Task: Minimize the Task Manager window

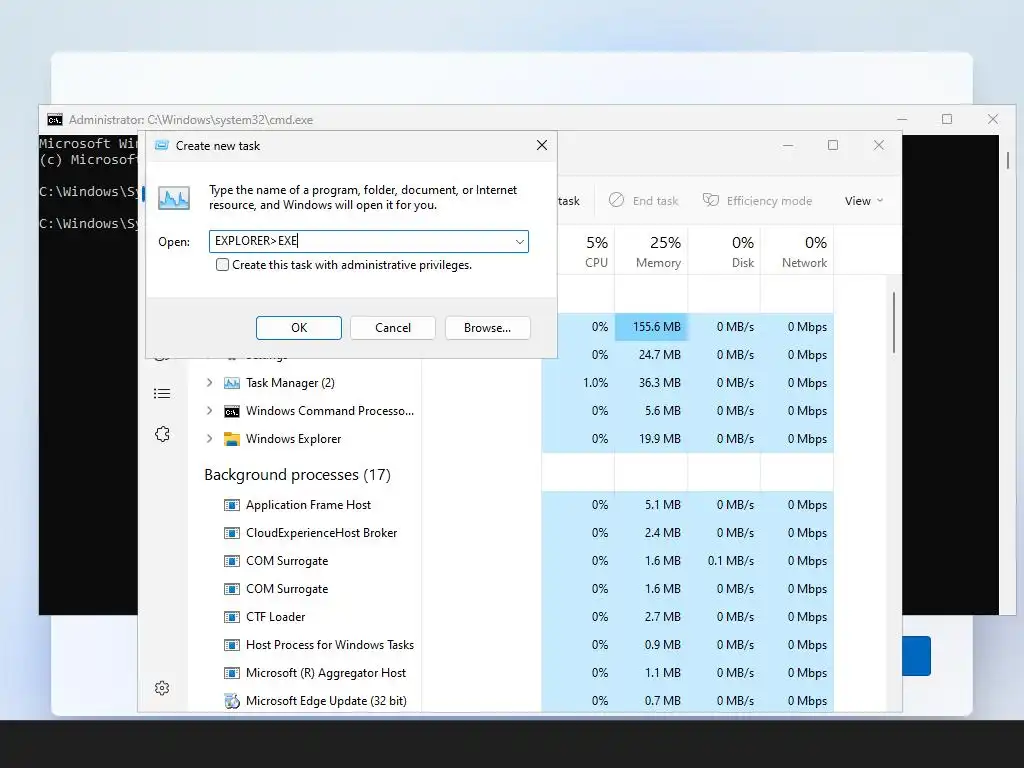Action: click(x=788, y=146)
